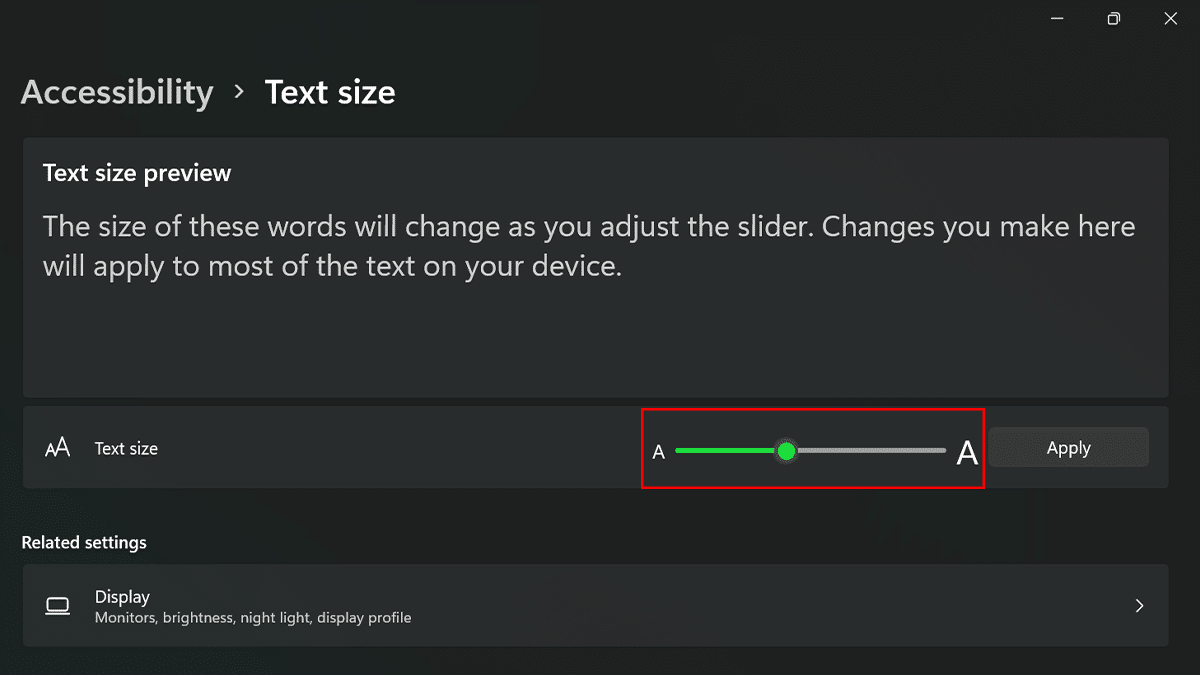The width and height of the screenshot is (1200, 675).
Task: Click the breadcrumb chevron separator
Action: pyautogui.click(x=239, y=91)
